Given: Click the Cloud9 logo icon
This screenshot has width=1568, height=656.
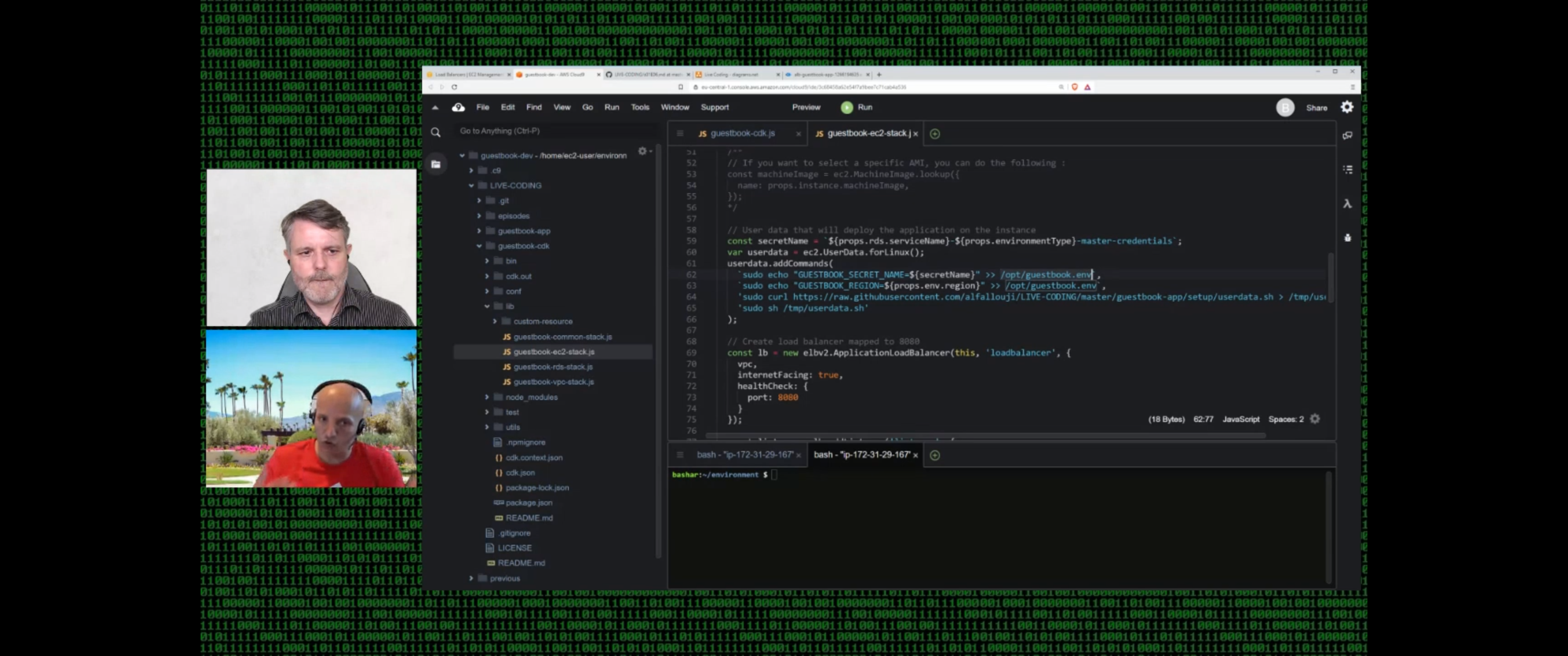Looking at the screenshot, I should 459,107.
